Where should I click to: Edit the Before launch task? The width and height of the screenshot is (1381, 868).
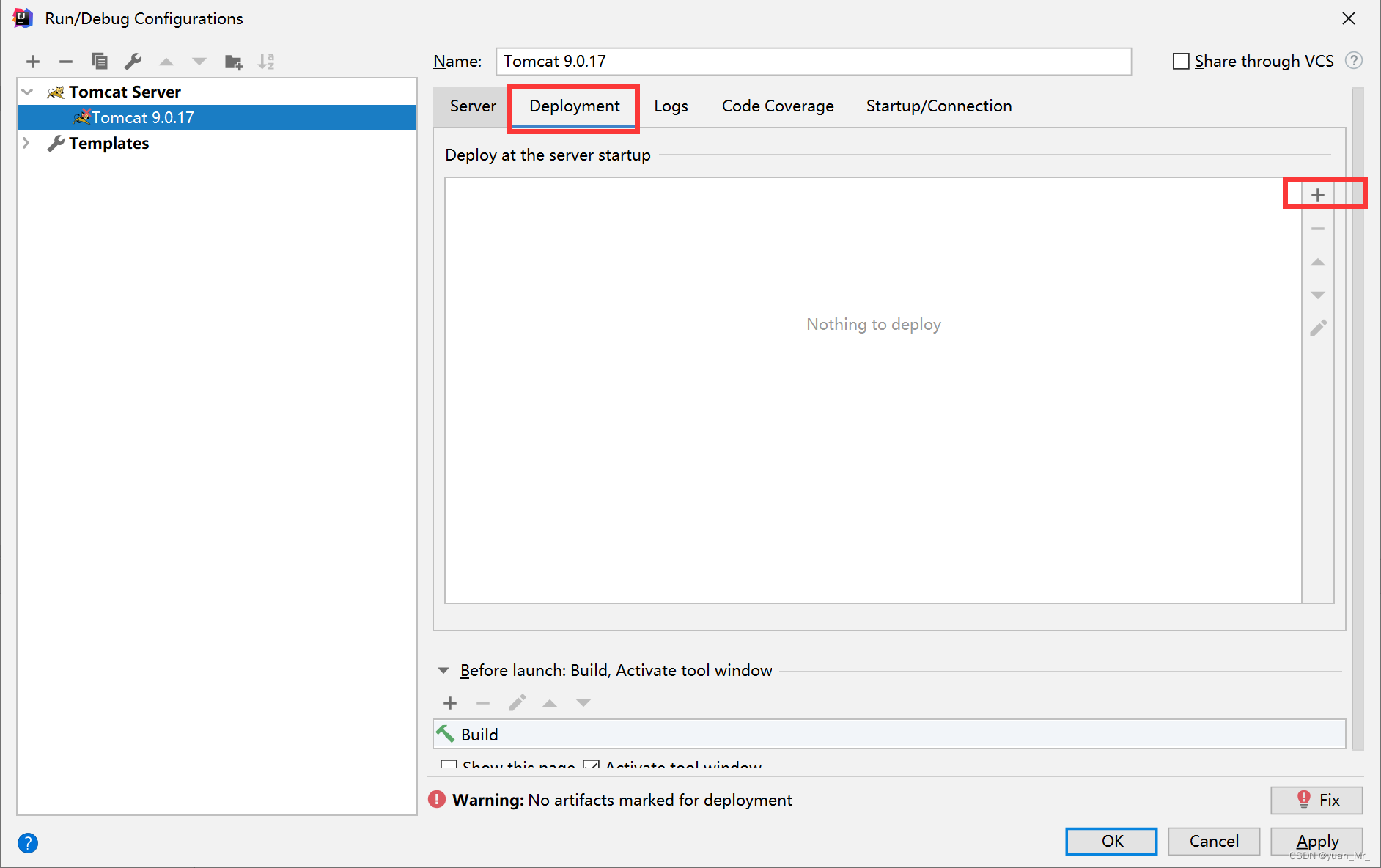(x=517, y=703)
